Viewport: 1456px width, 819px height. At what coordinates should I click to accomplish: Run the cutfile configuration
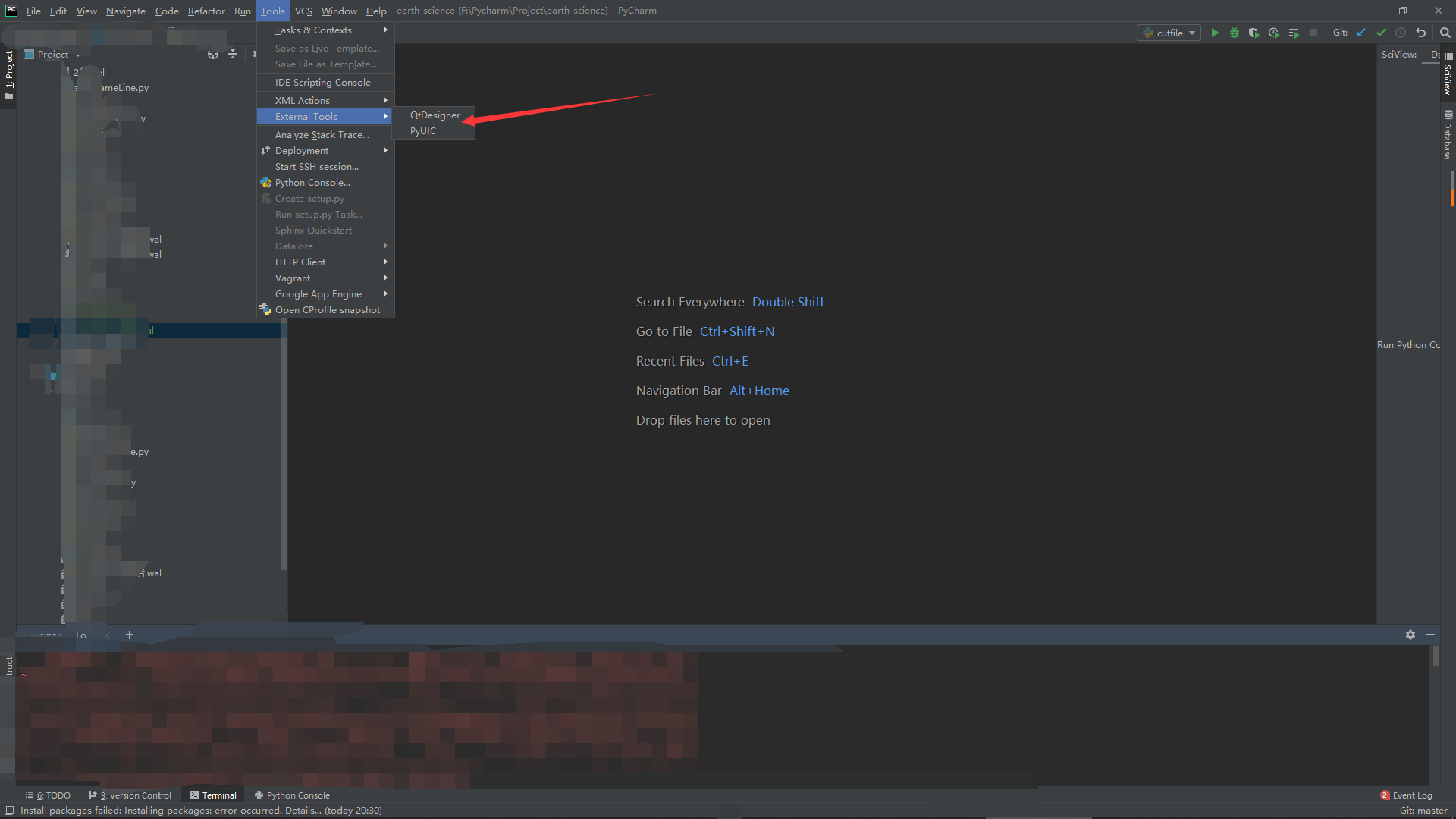coord(1215,33)
